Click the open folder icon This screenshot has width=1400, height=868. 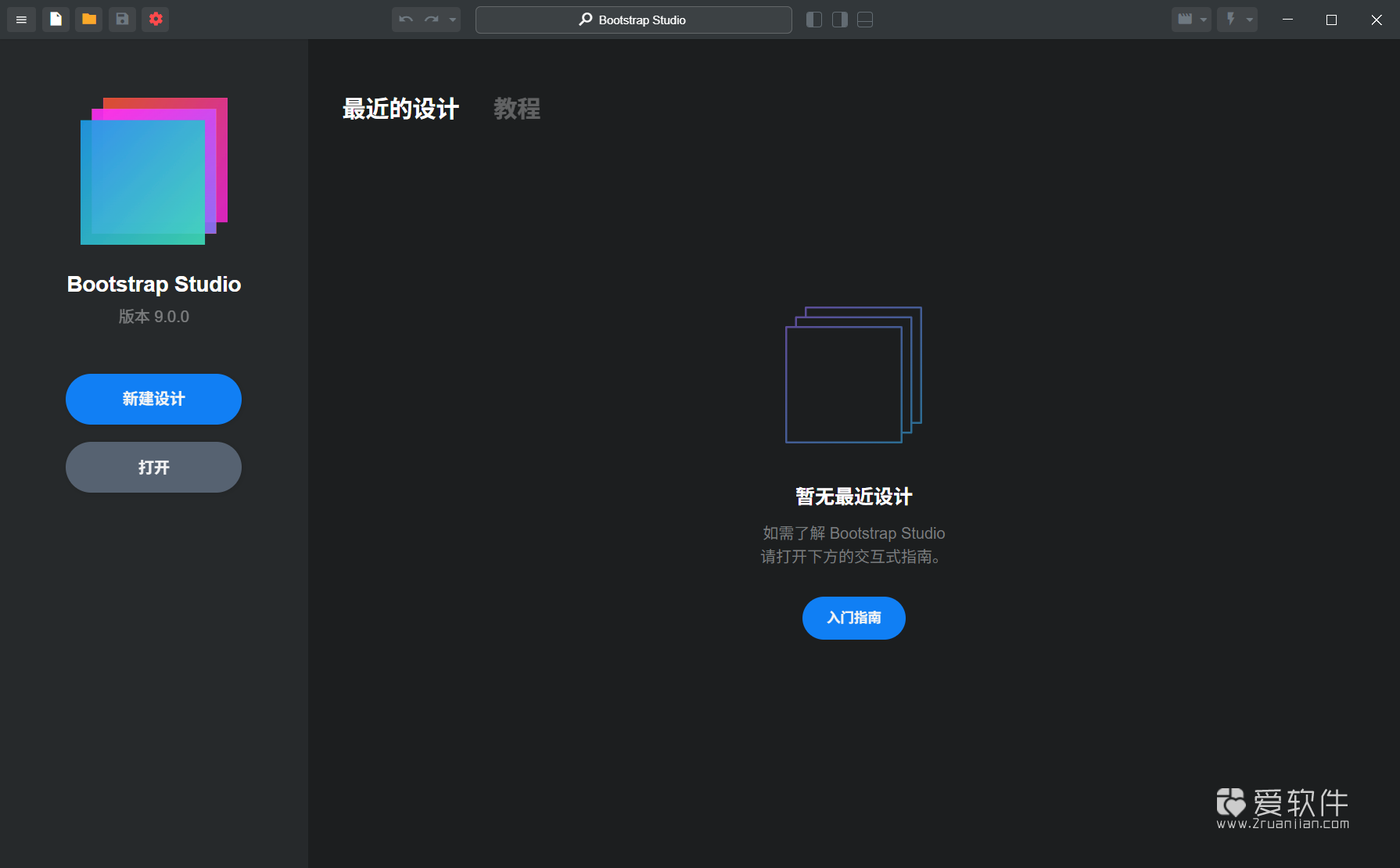pyautogui.click(x=89, y=20)
